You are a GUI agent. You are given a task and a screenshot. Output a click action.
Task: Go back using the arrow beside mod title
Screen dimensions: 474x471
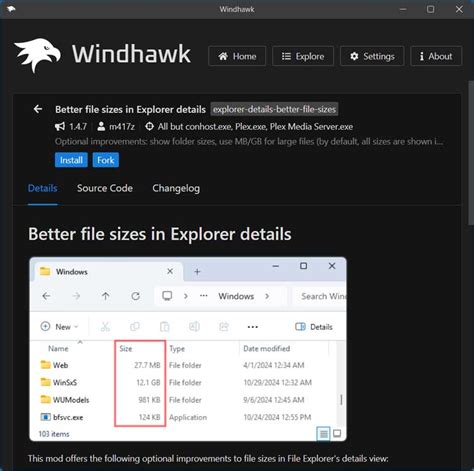point(38,109)
